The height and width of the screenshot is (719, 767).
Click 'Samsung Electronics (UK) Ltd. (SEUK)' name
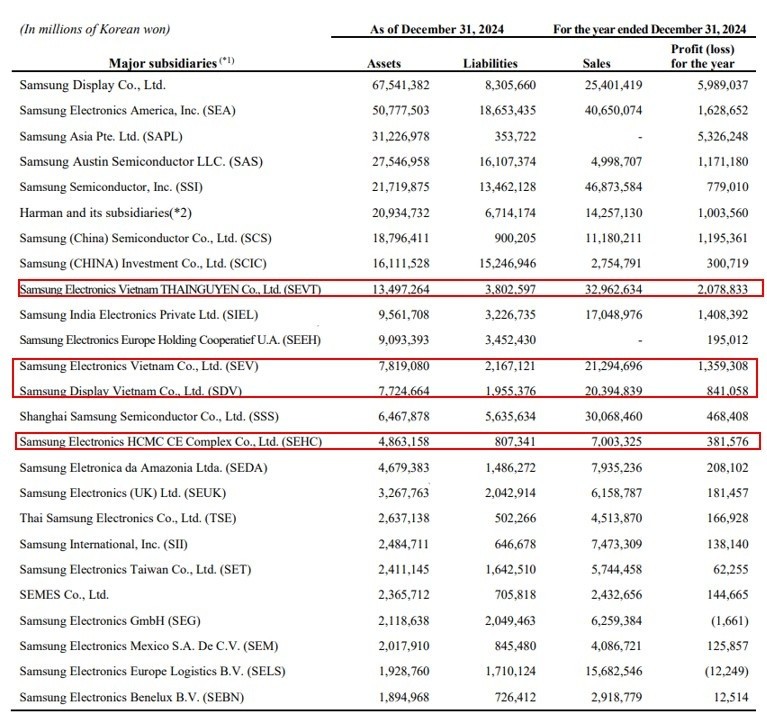(123, 493)
